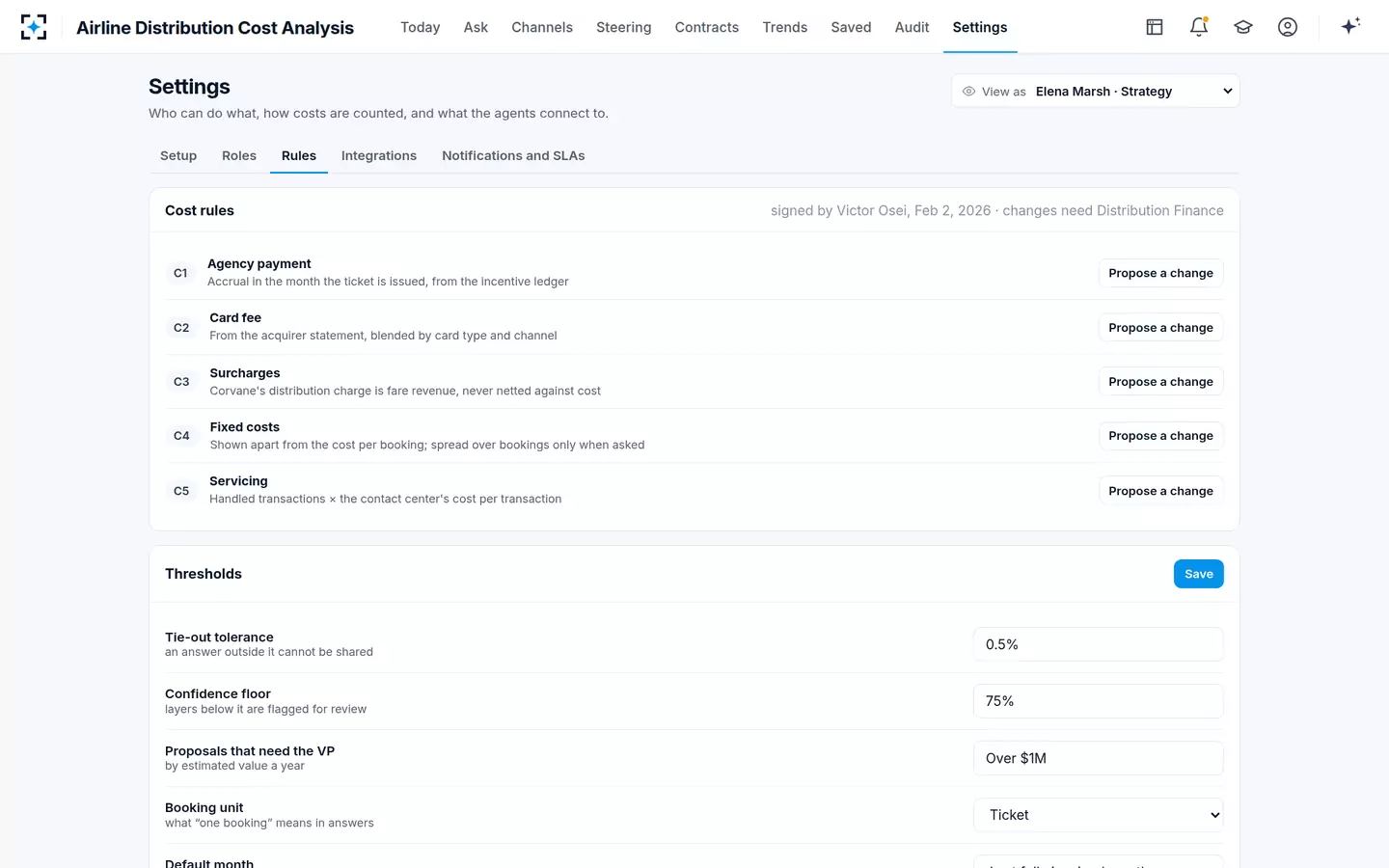The image size is (1389, 868).
Task: Select the Rules tab
Action: pyautogui.click(x=299, y=155)
